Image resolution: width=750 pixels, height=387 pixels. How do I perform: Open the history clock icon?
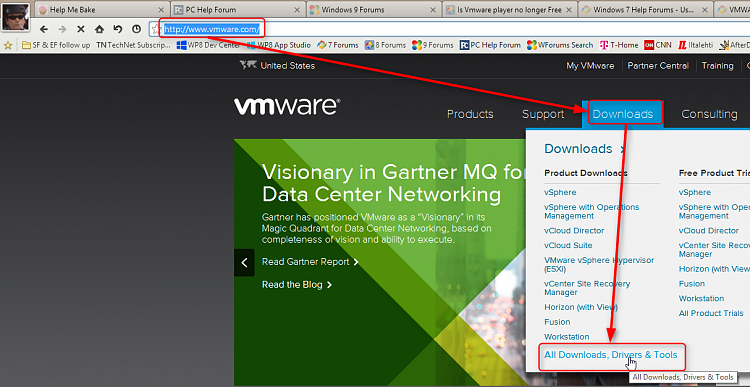[x=136, y=29]
